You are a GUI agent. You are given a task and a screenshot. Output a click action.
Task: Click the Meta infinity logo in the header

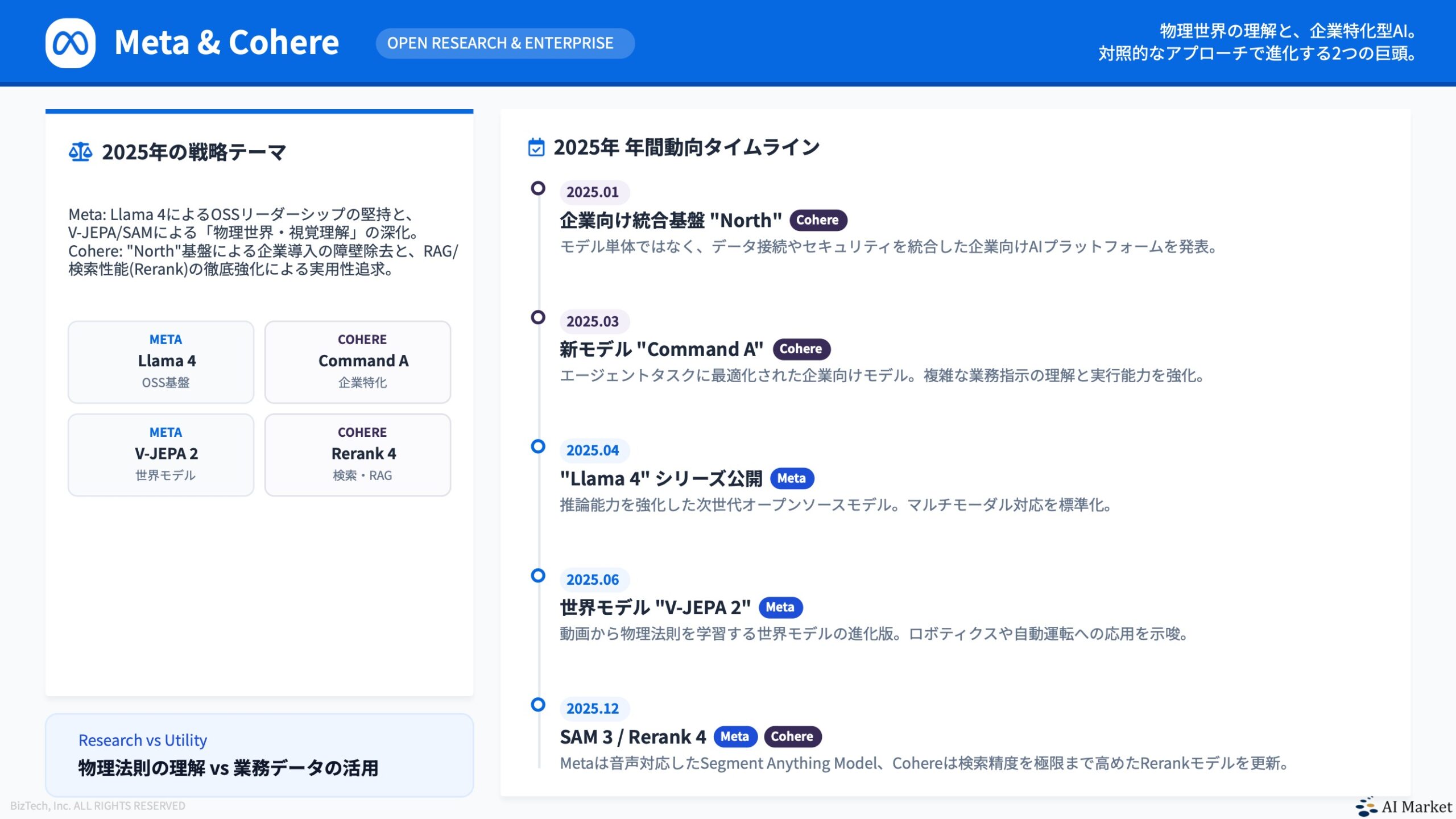(71, 42)
